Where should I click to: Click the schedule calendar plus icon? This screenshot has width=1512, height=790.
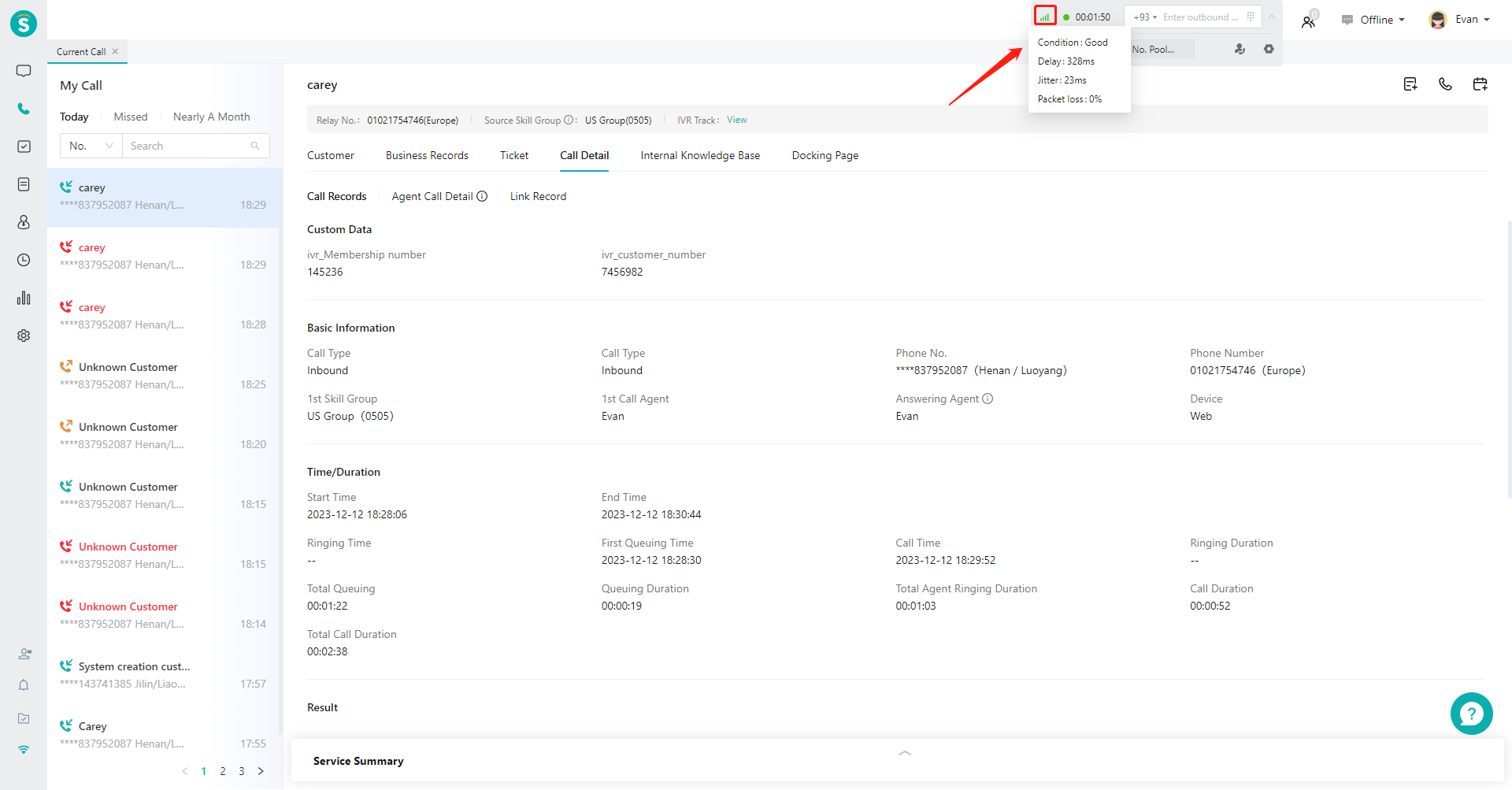(x=1480, y=84)
